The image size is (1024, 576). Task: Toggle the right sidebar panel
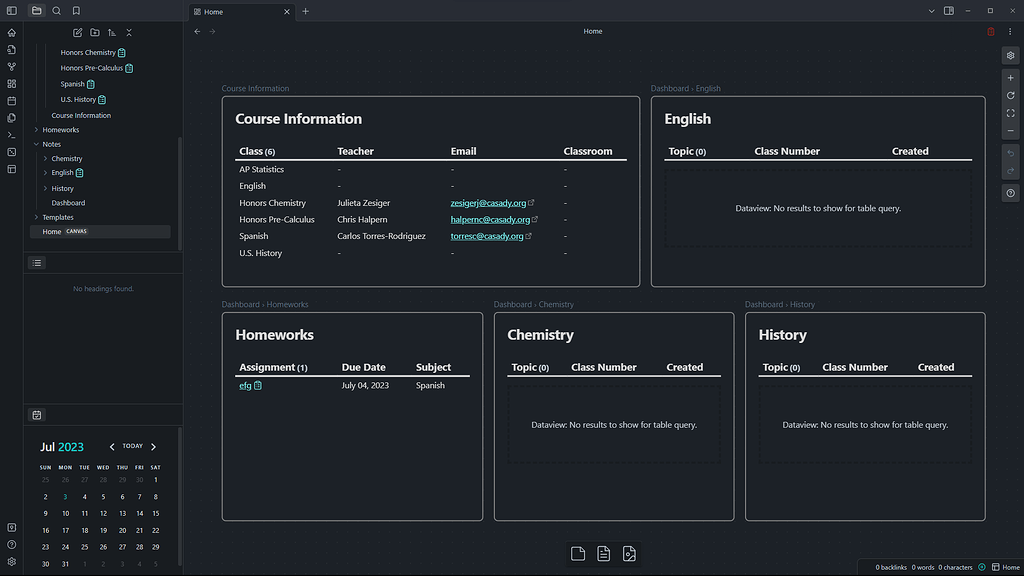(948, 11)
